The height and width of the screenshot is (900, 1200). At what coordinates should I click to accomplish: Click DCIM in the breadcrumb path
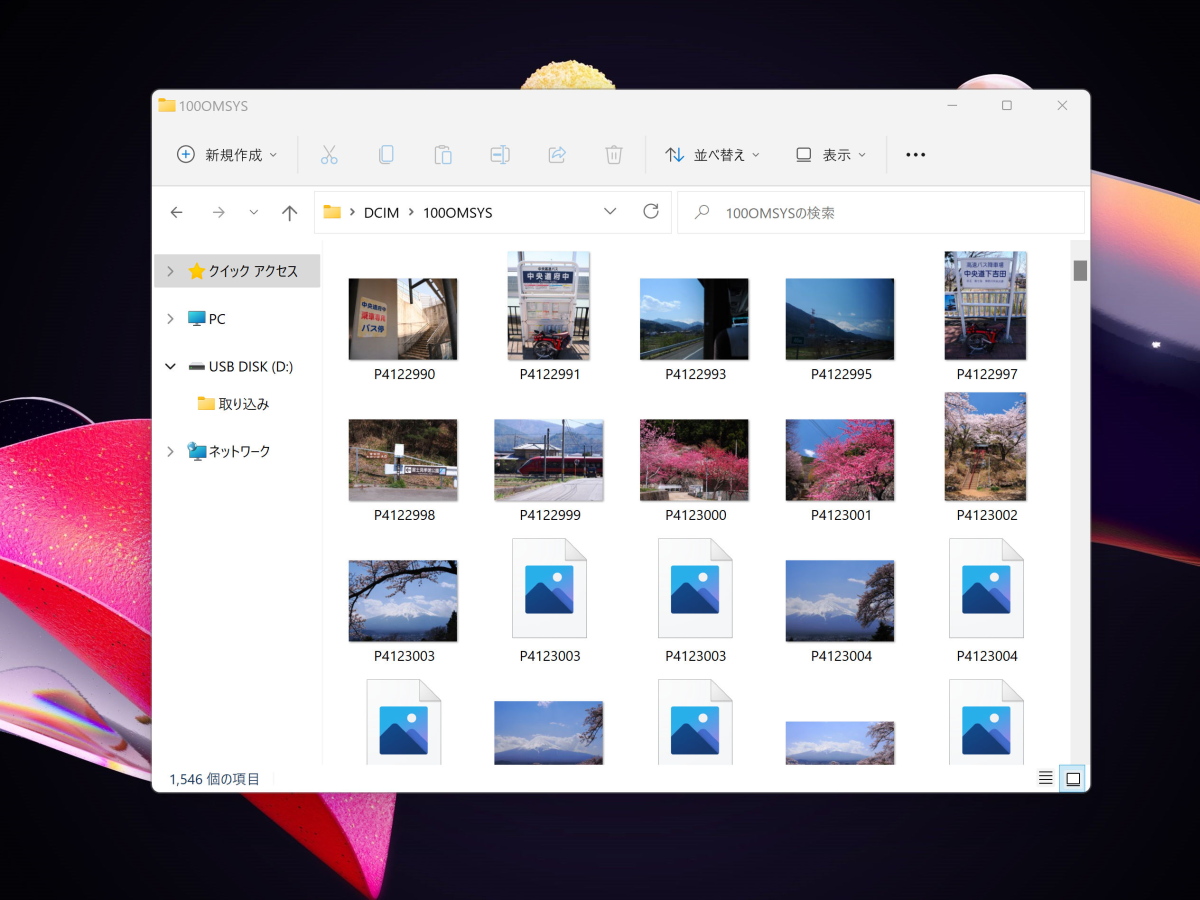click(381, 213)
